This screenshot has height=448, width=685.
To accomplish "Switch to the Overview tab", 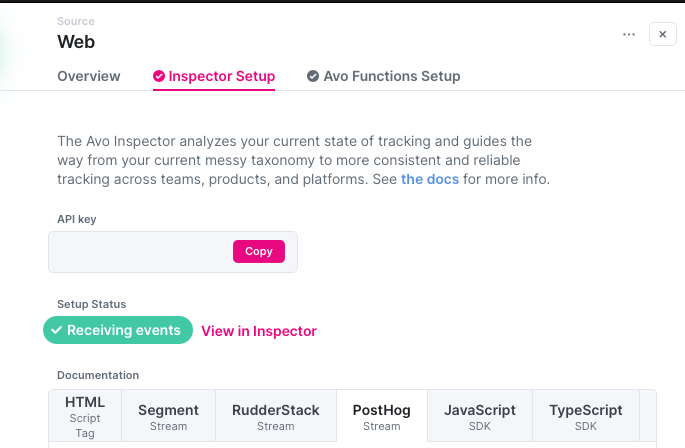I will coord(89,76).
